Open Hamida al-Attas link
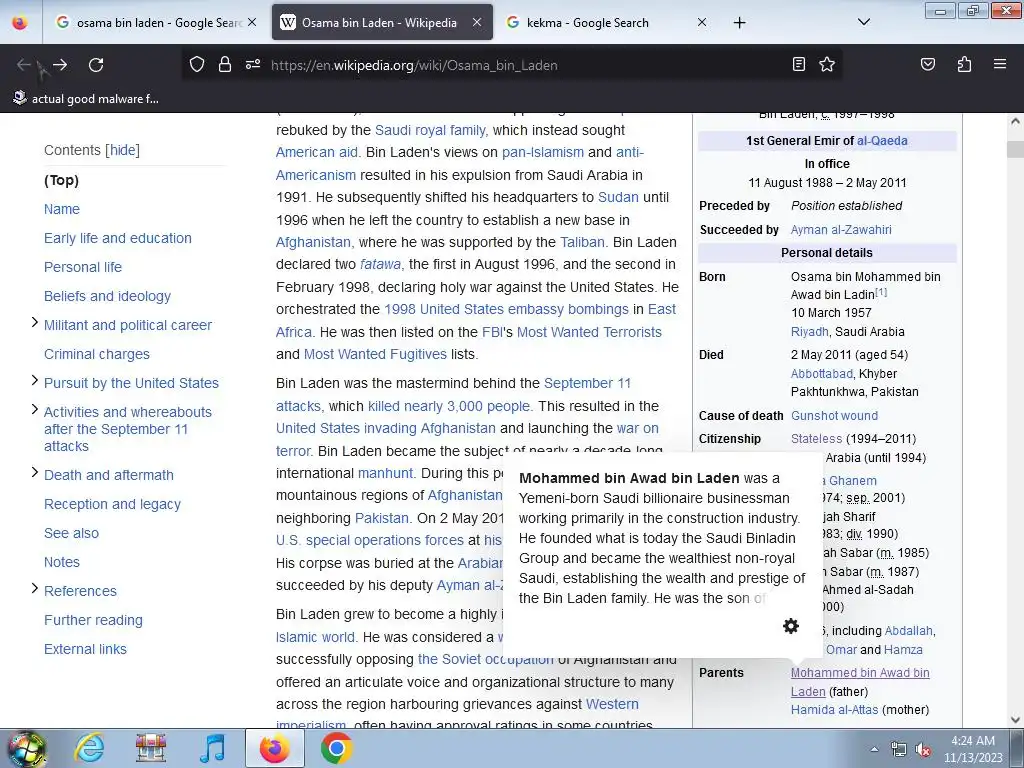 (x=835, y=710)
